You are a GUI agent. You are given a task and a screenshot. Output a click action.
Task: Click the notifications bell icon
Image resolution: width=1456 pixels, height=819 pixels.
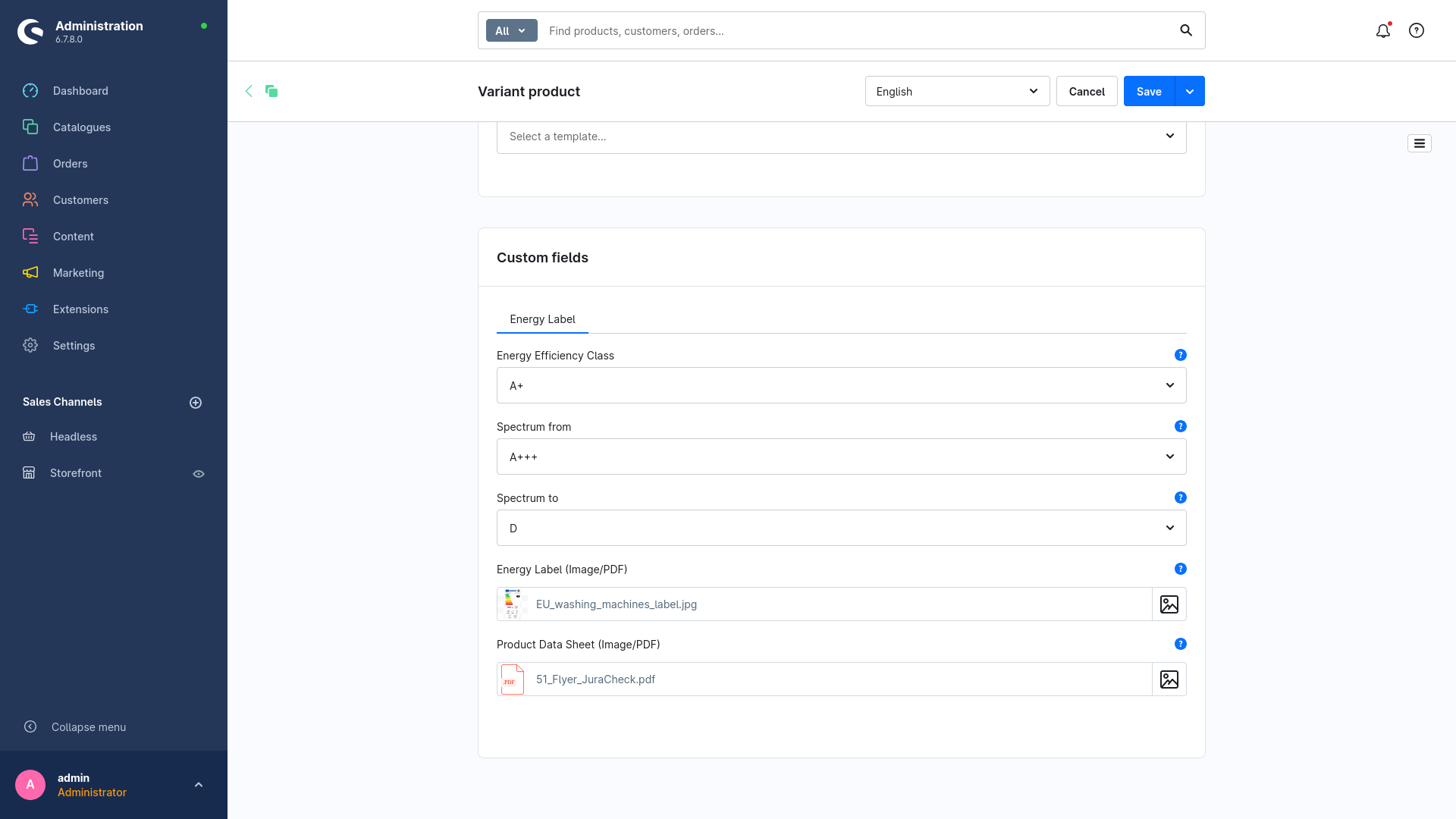pyautogui.click(x=1382, y=31)
